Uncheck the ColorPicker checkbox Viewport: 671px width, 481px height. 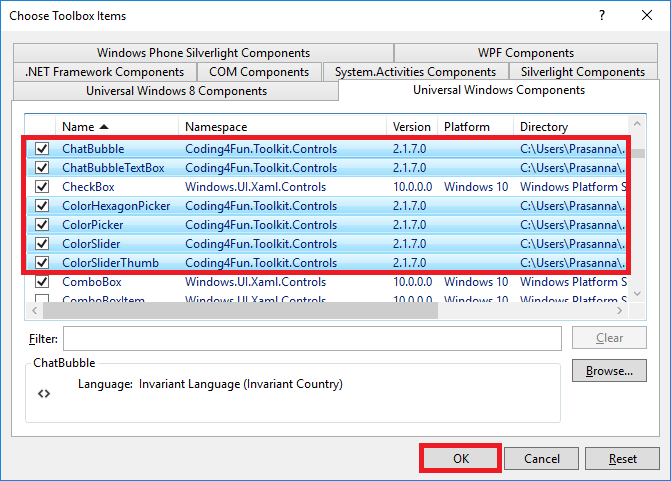(x=42, y=225)
